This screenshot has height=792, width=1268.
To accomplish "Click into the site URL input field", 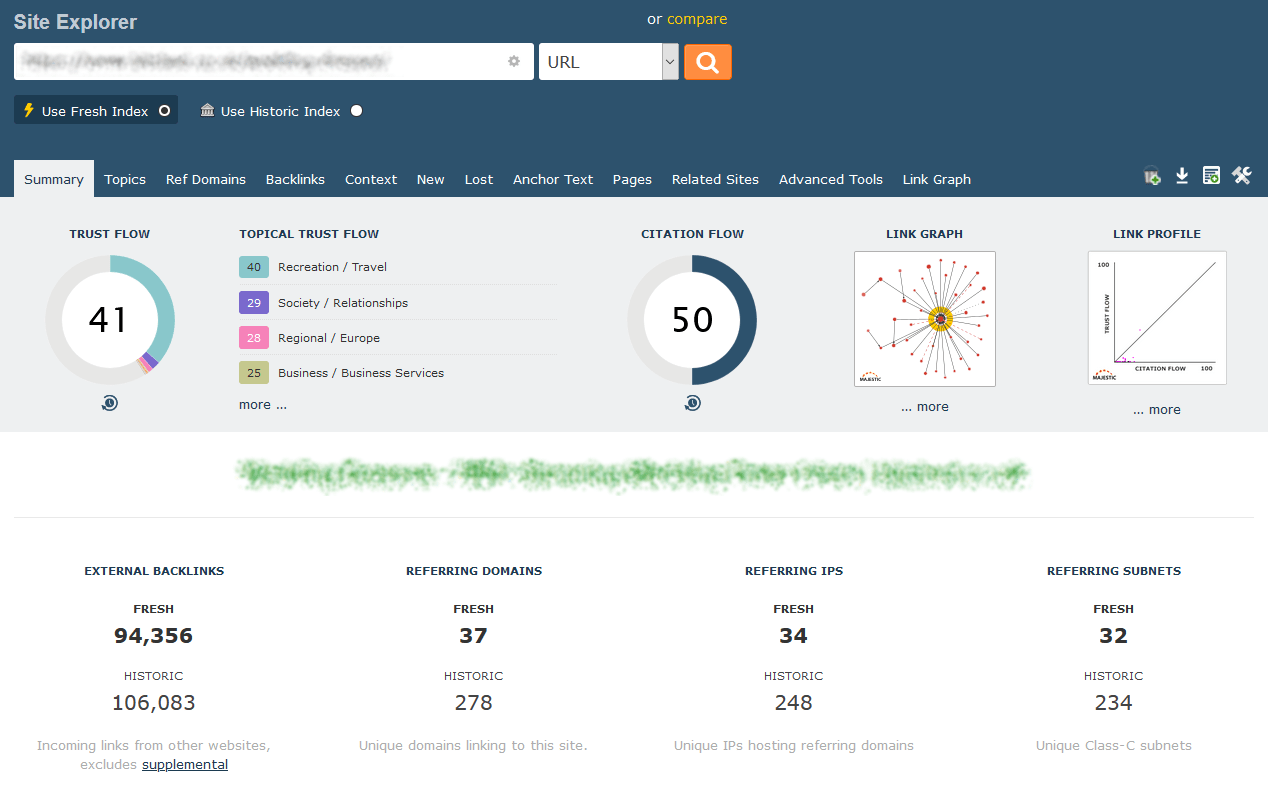I will point(260,61).
